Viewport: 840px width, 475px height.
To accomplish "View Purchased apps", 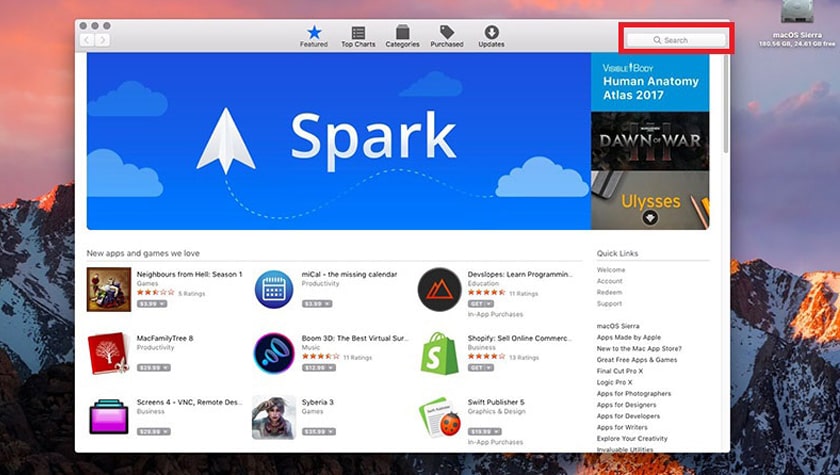I will click(447, 37).
